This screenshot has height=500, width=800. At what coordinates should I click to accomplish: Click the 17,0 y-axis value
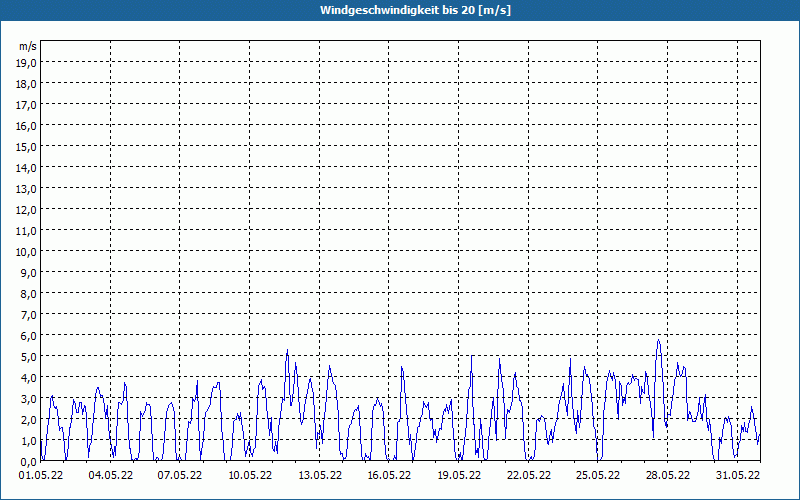point(28,105)
